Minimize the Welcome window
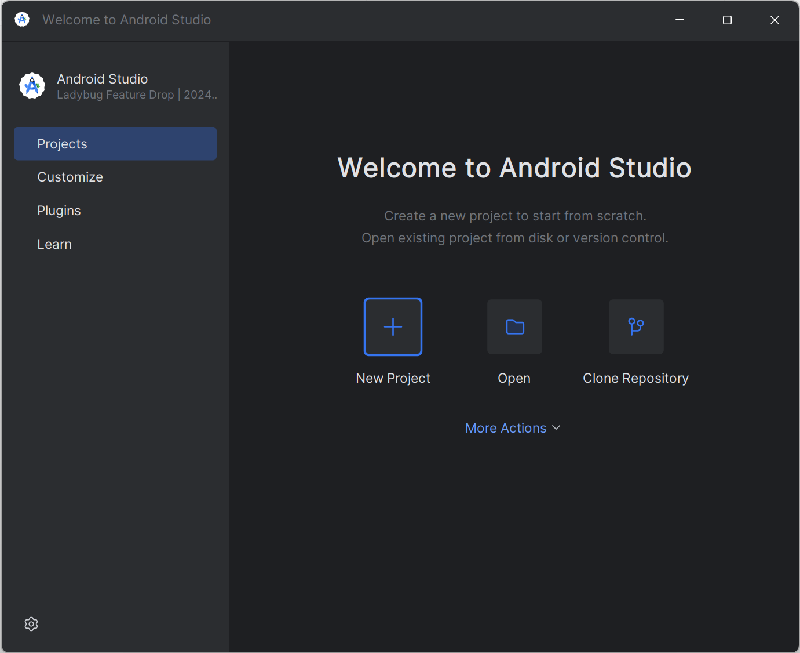Screen dimensions: 800x653 tap(680, 19)
